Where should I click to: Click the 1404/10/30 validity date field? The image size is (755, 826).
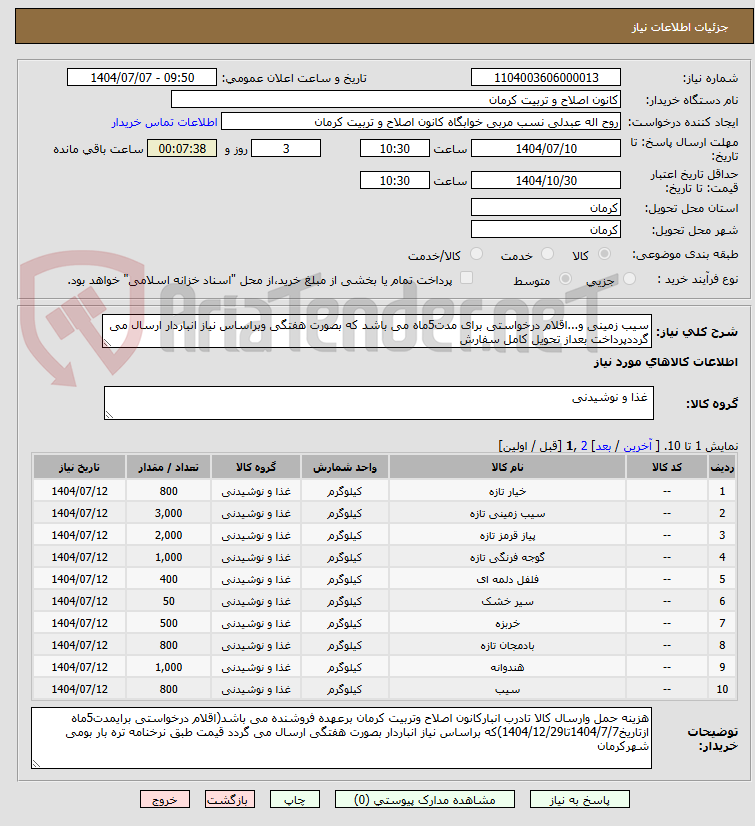(546, 181)
